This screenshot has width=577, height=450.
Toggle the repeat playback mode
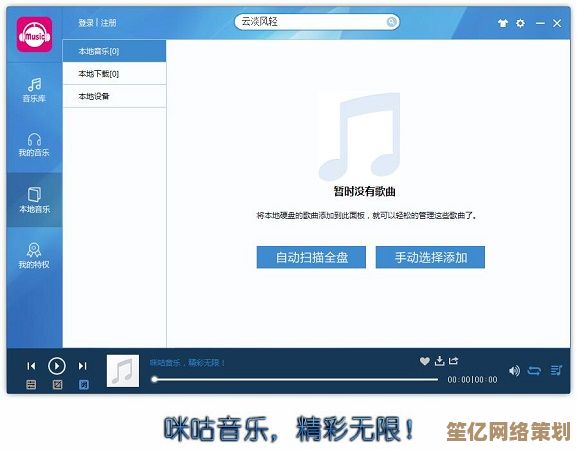click(x=534, y=371)
